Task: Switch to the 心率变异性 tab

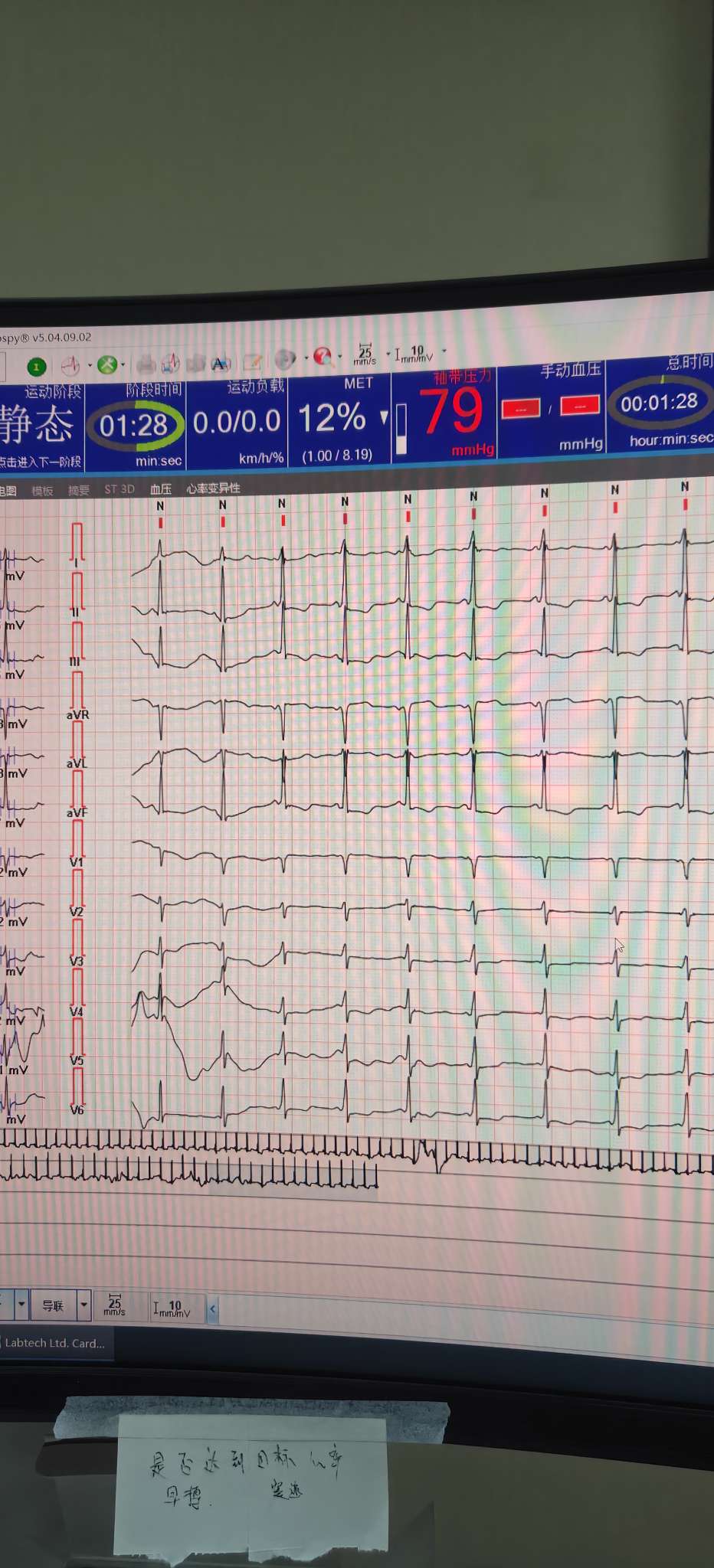Action: pyautogui.click(x=213, y=488)
